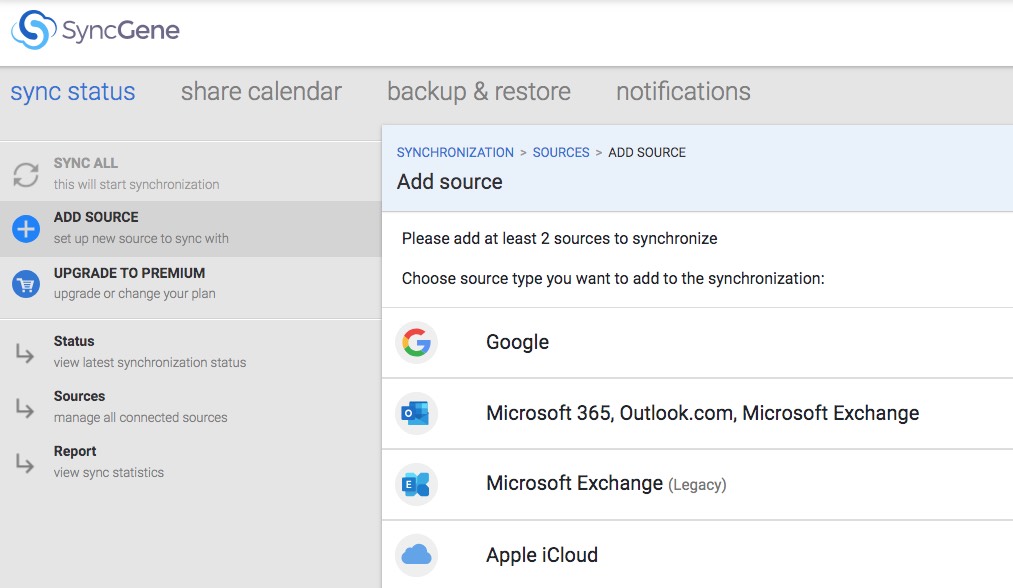Click the arrow icon beside Report

pos(25,463)
